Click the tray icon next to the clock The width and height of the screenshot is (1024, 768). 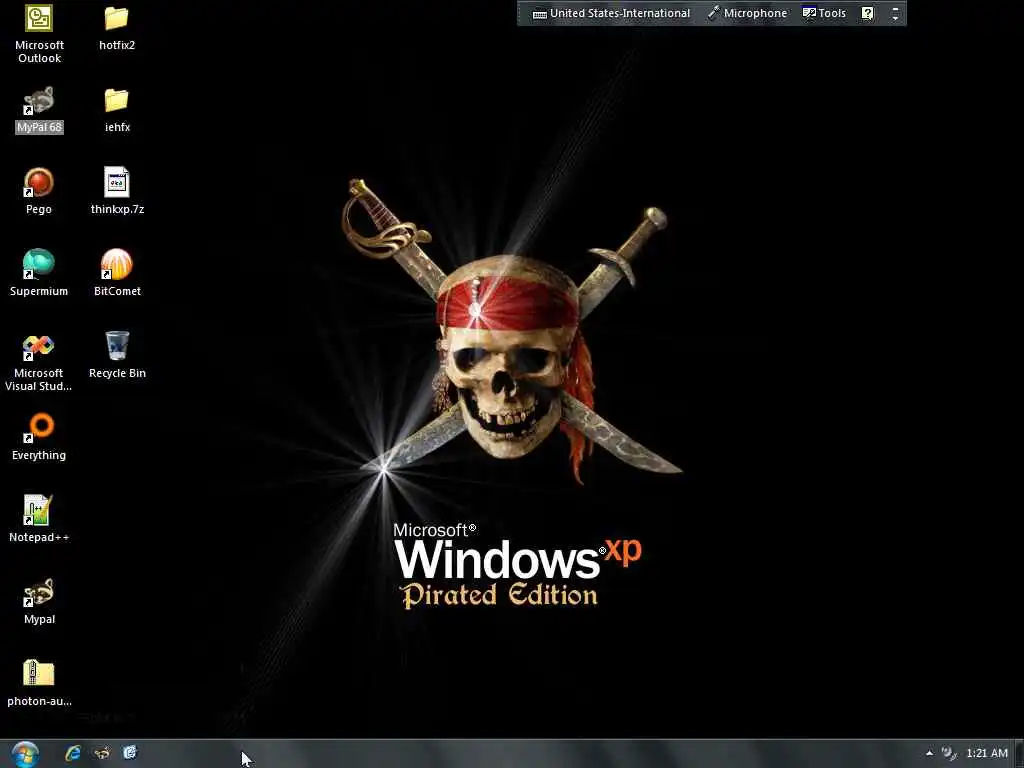949,754
